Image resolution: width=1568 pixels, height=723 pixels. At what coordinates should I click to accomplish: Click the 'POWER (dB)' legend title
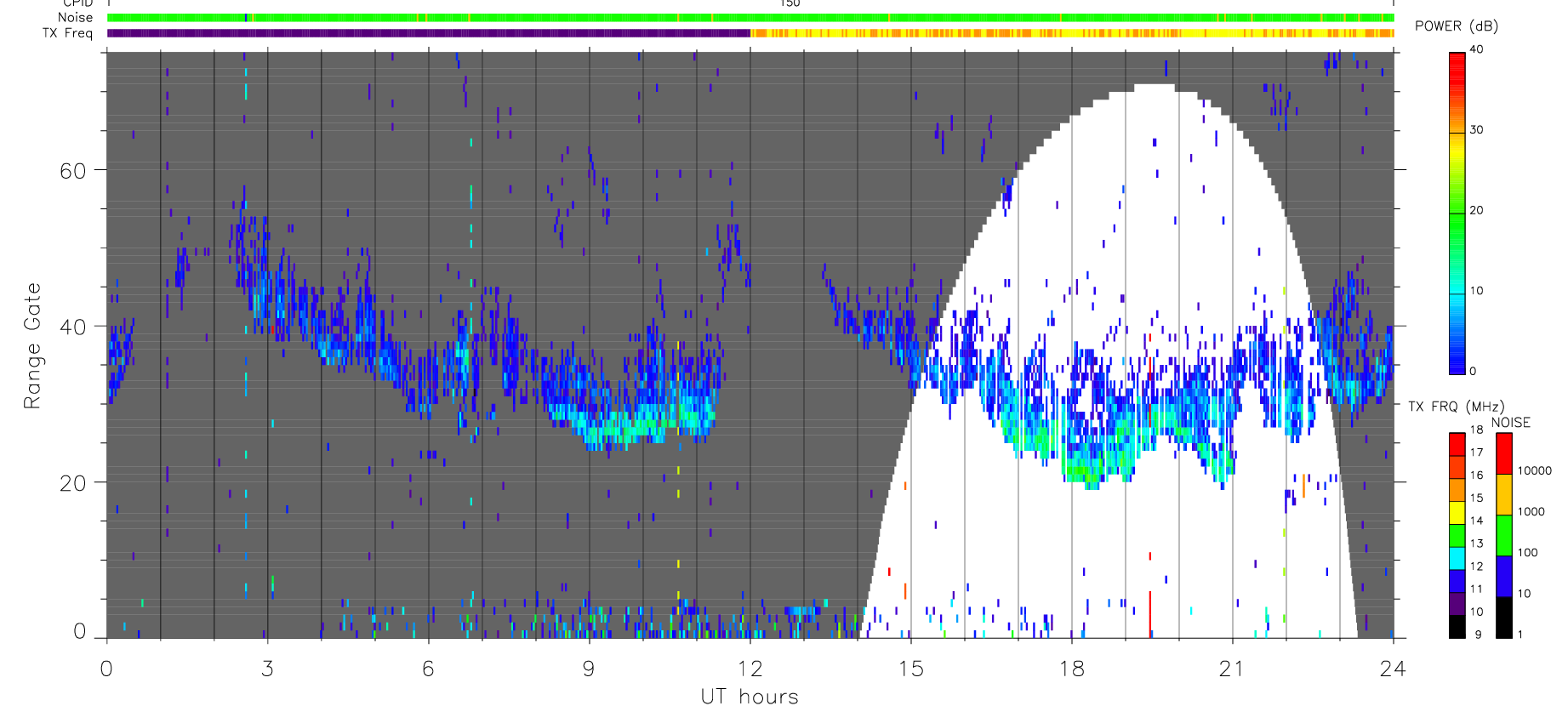point(1457,26)
